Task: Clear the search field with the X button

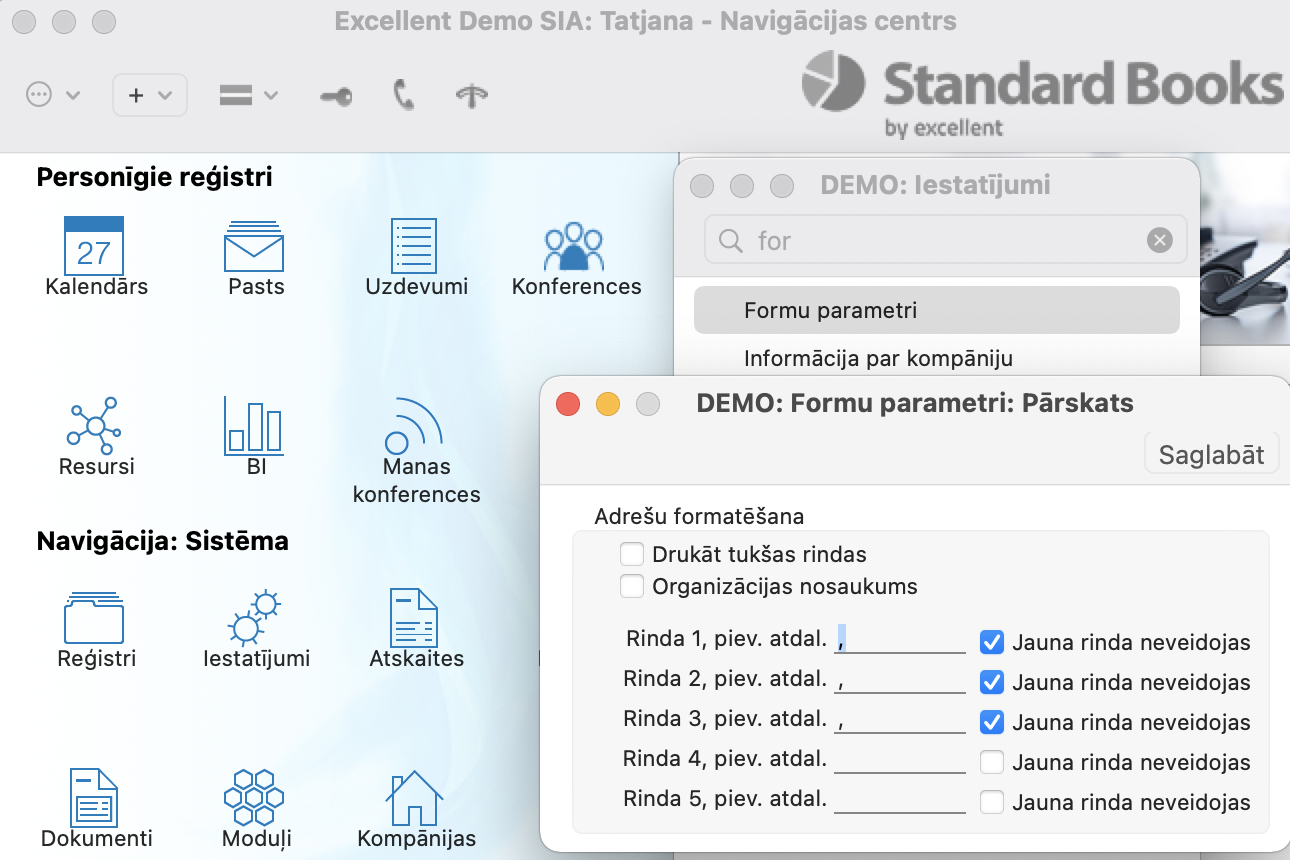Action: tap(1159, 240)
